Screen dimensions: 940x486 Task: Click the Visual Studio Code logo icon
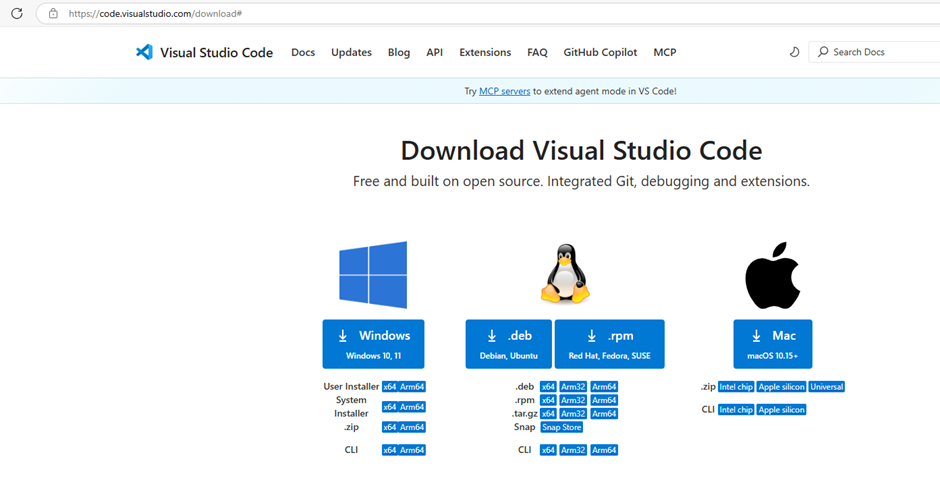tap(144, 52)
